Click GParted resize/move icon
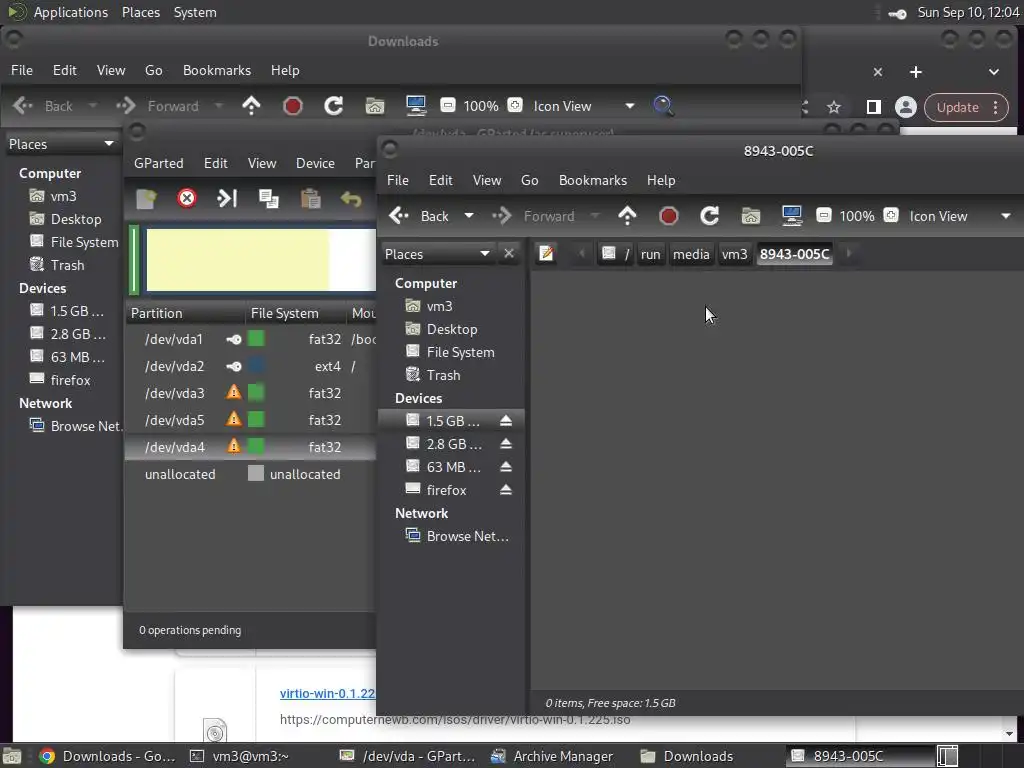The height and width of the screenshot is (768, 1024). (227, 198)
